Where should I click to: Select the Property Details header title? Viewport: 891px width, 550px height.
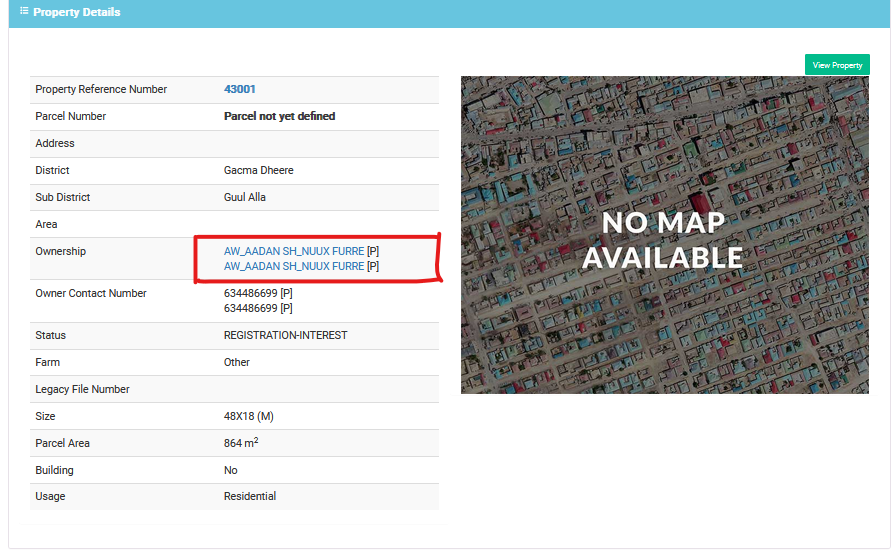[77, 12]
